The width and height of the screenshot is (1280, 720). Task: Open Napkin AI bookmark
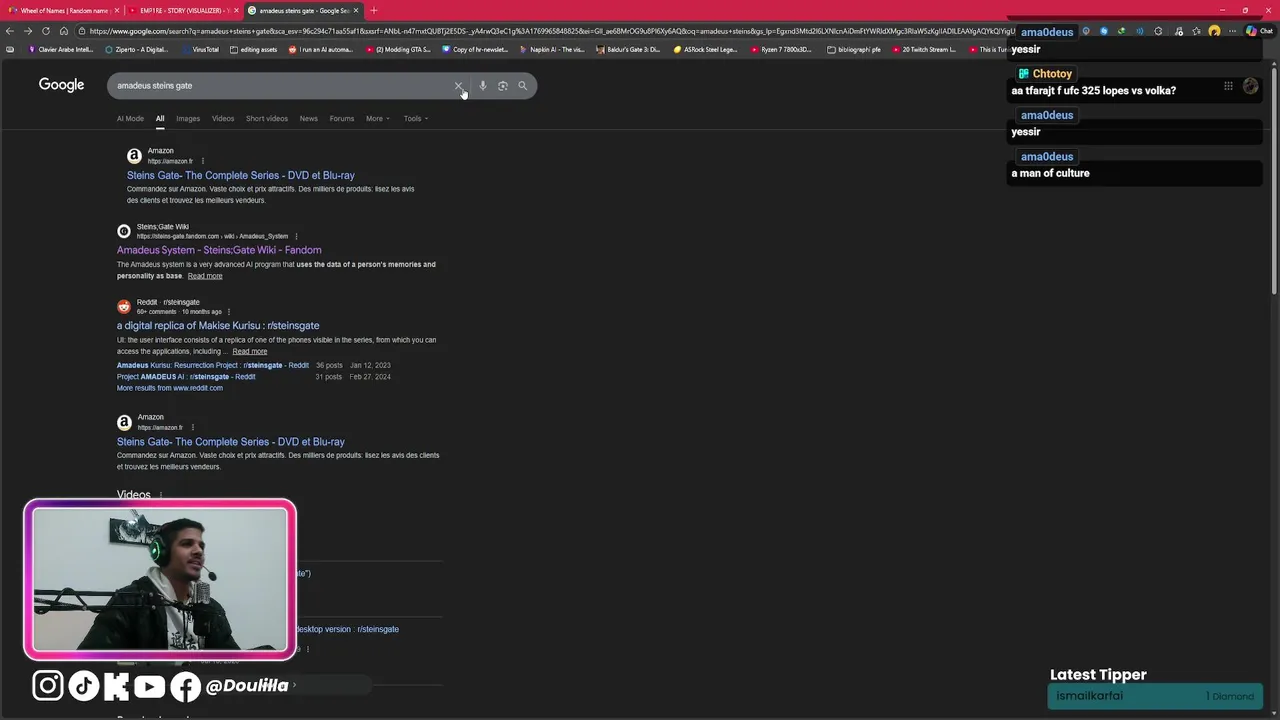point(552,49)
